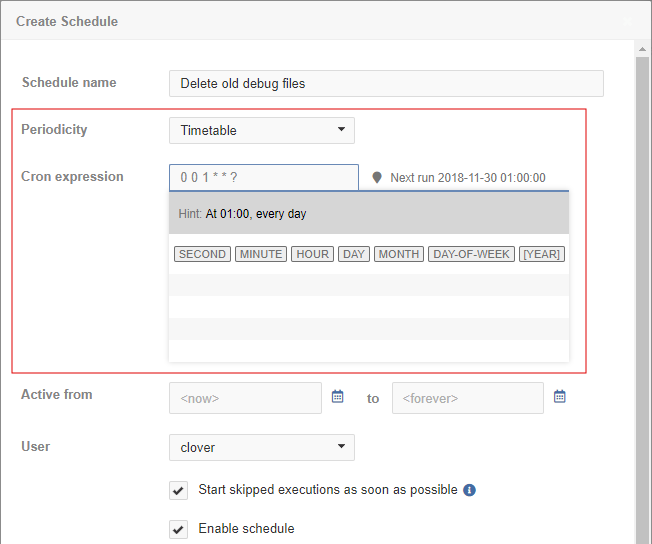Uncheck the Enable schedule checkbox
652x544 pixels.
tap(178, 529)
